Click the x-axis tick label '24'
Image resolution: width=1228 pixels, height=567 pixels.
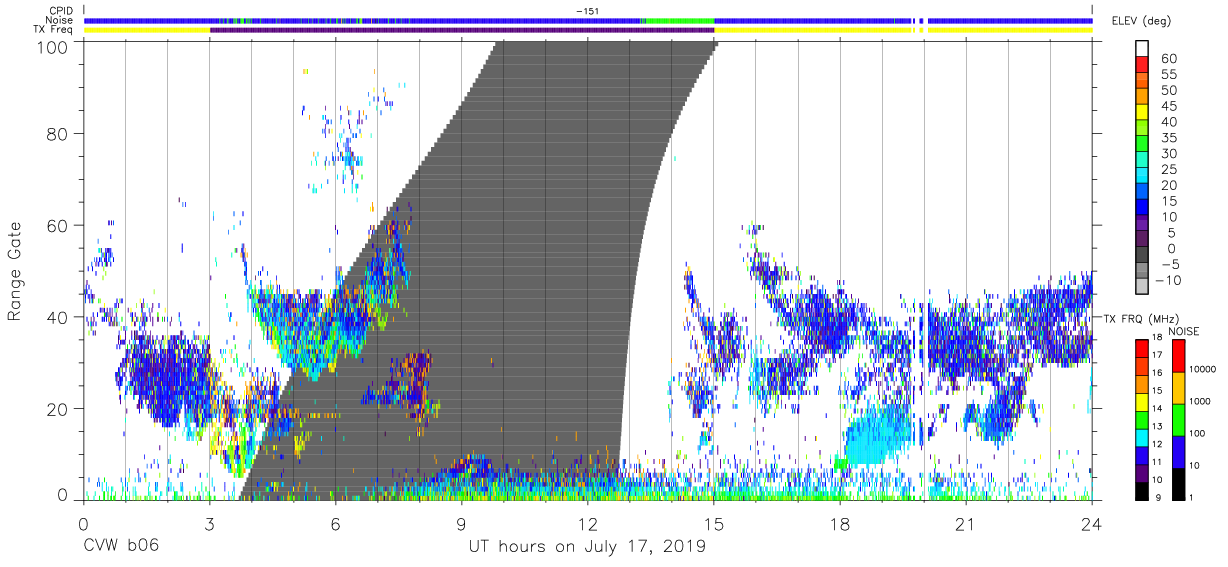click(x=1092, y=524)
